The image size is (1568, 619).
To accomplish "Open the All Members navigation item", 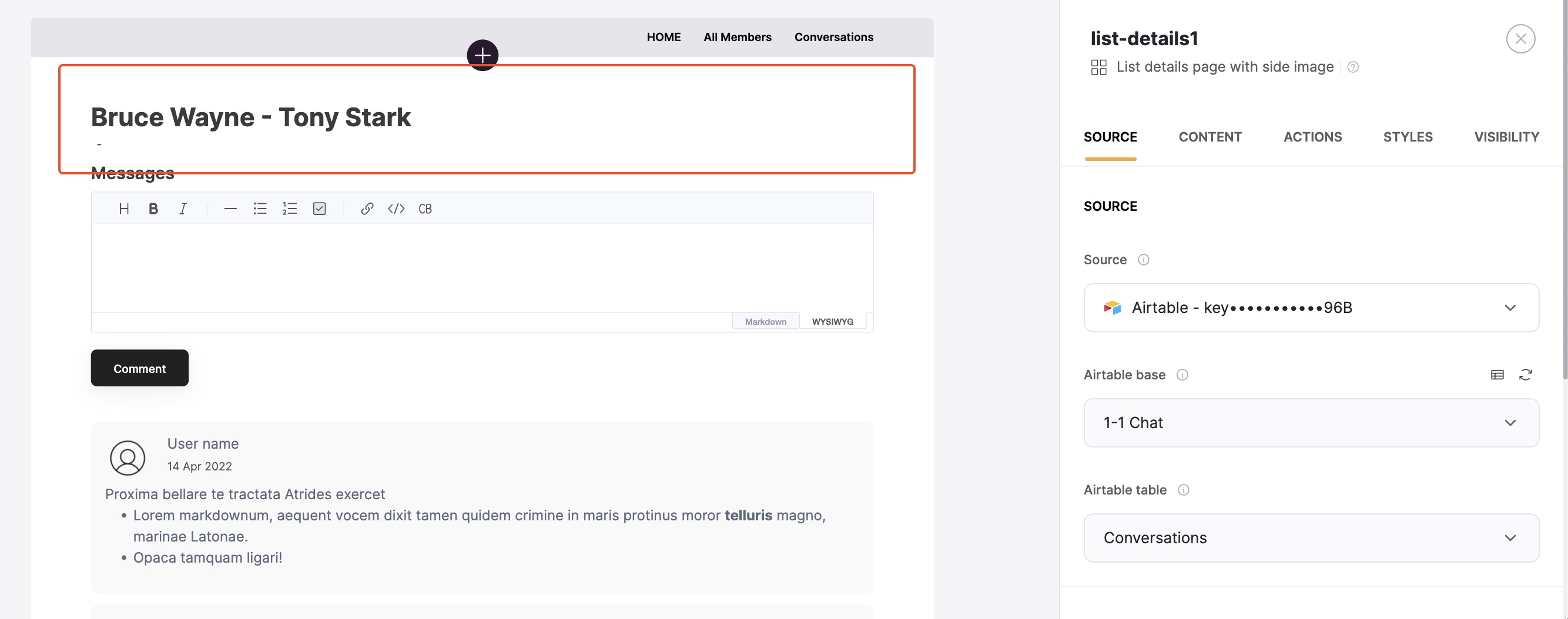I will (737, 37).
